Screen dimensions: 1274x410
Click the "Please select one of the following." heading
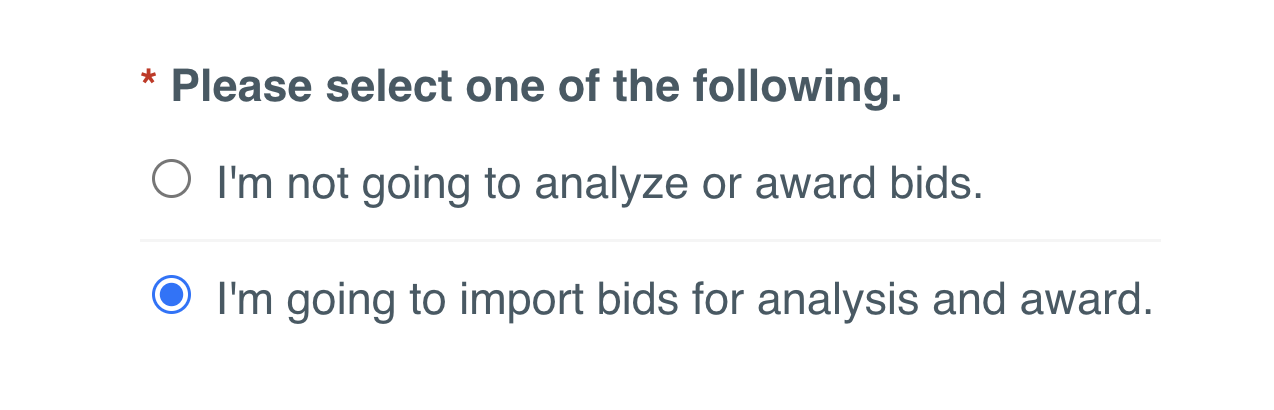coord(536,87)
